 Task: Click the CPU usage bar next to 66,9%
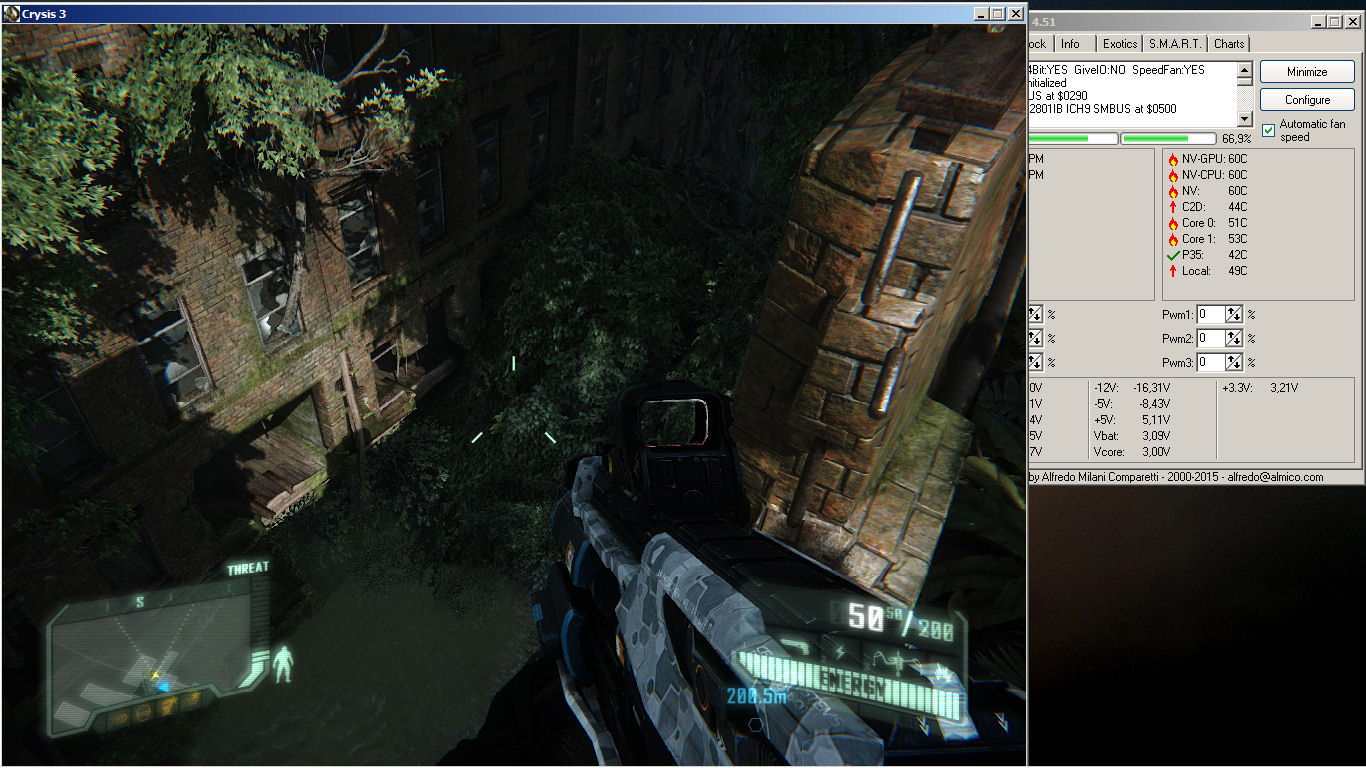click(x=1169, y=139)
